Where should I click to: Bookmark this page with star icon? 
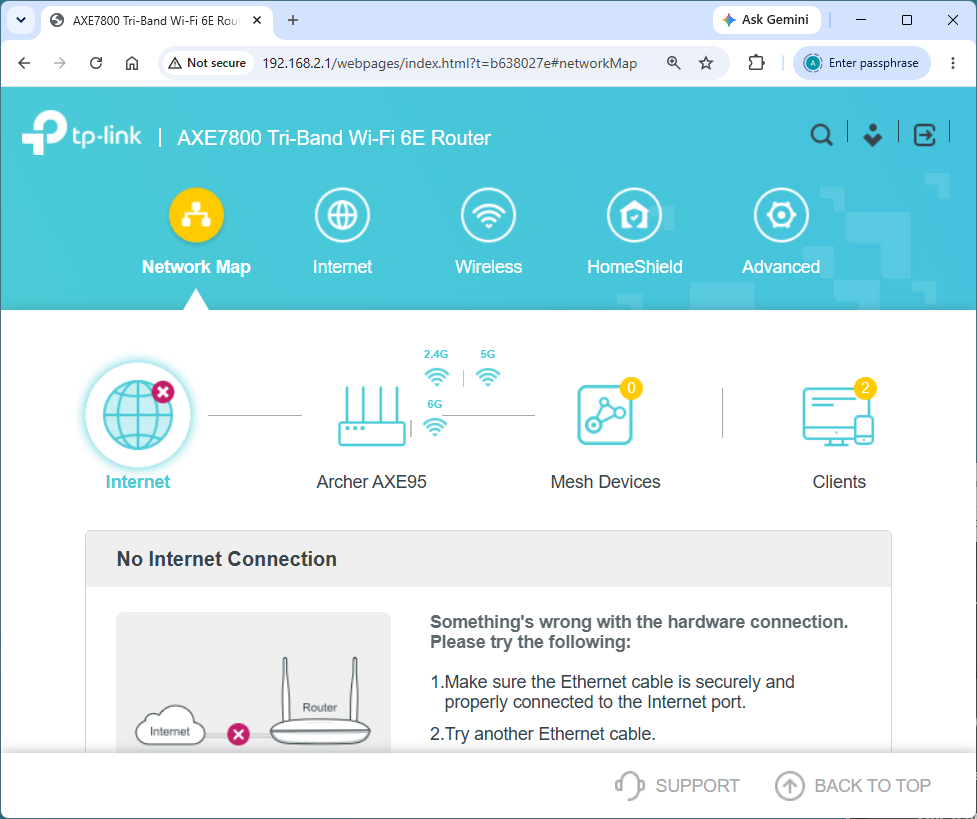tap(705, 63)
